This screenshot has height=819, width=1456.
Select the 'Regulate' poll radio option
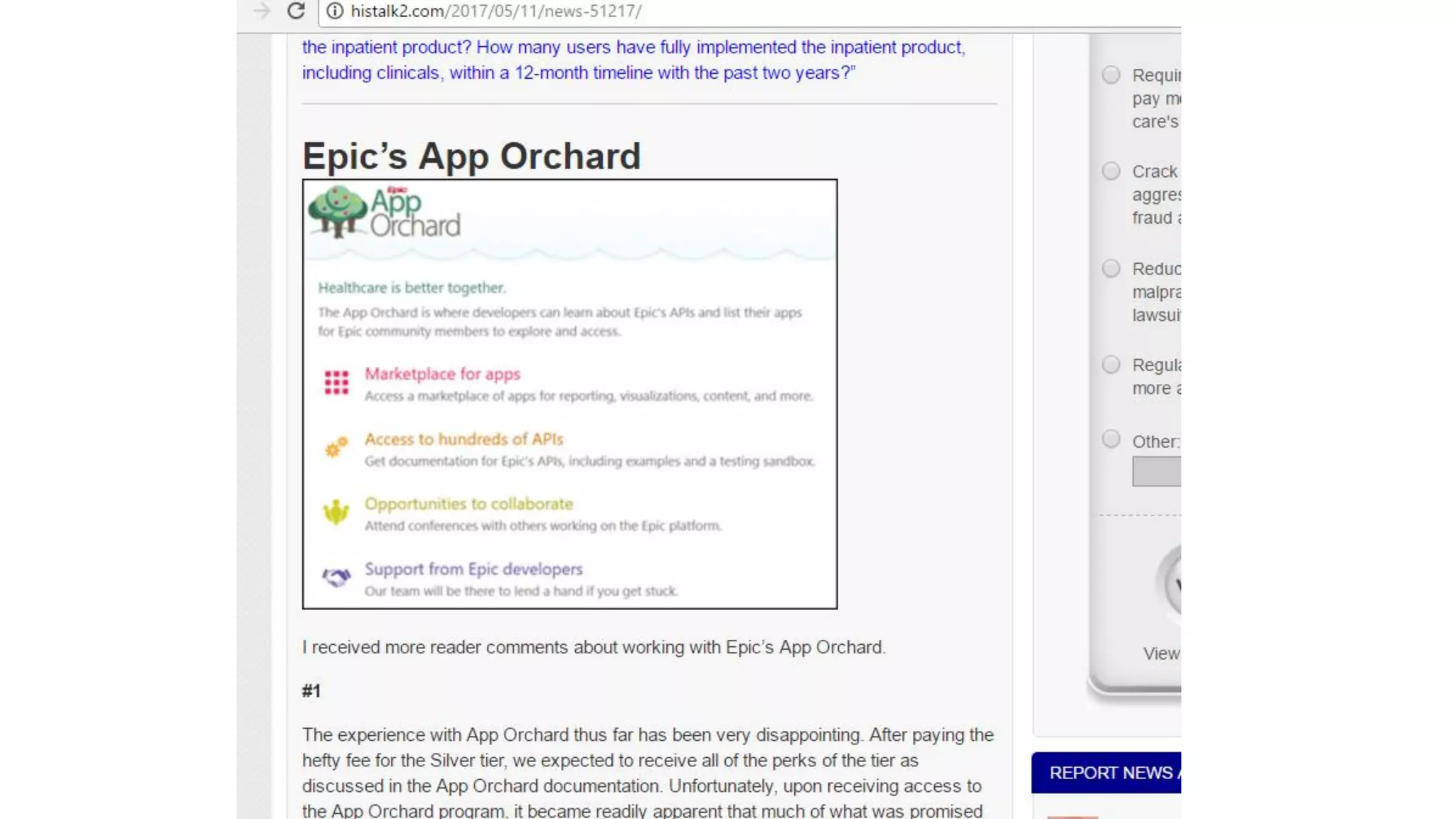1110,365
